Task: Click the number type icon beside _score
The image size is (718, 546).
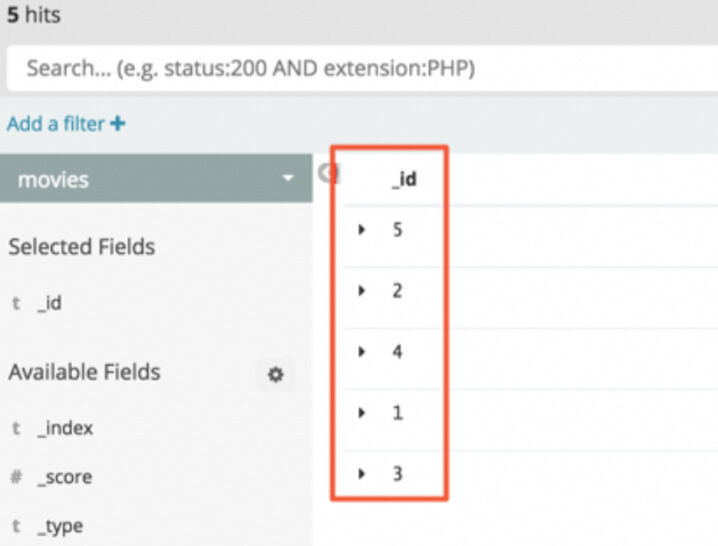Action: 17,478
